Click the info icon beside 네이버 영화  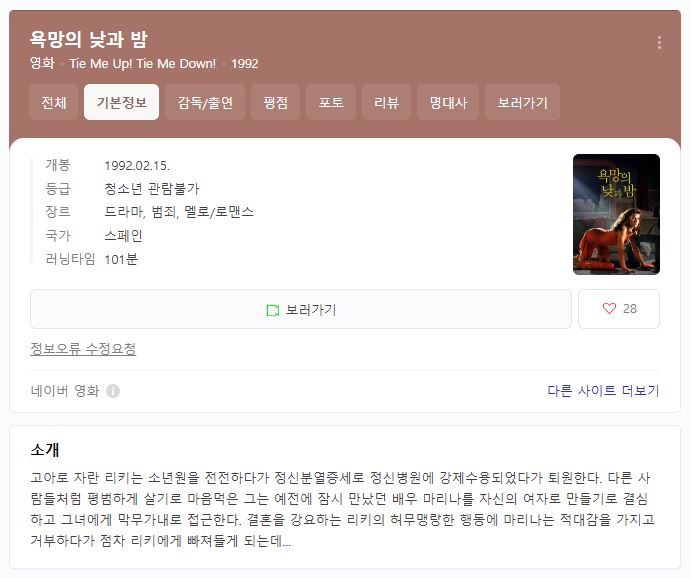pos(113,391)
